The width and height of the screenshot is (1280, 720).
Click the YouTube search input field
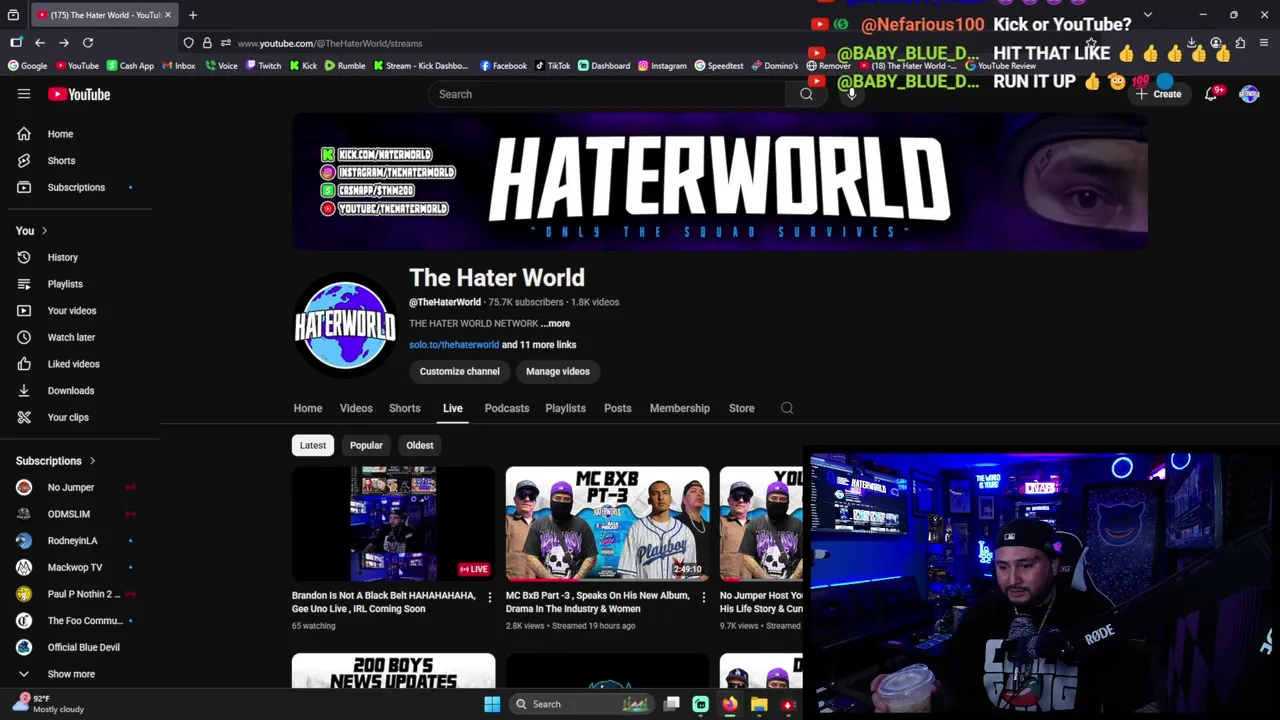607,94
